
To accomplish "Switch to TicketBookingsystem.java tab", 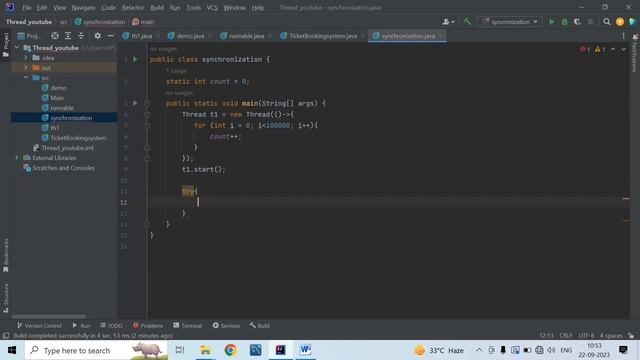I will pos(322,36).
